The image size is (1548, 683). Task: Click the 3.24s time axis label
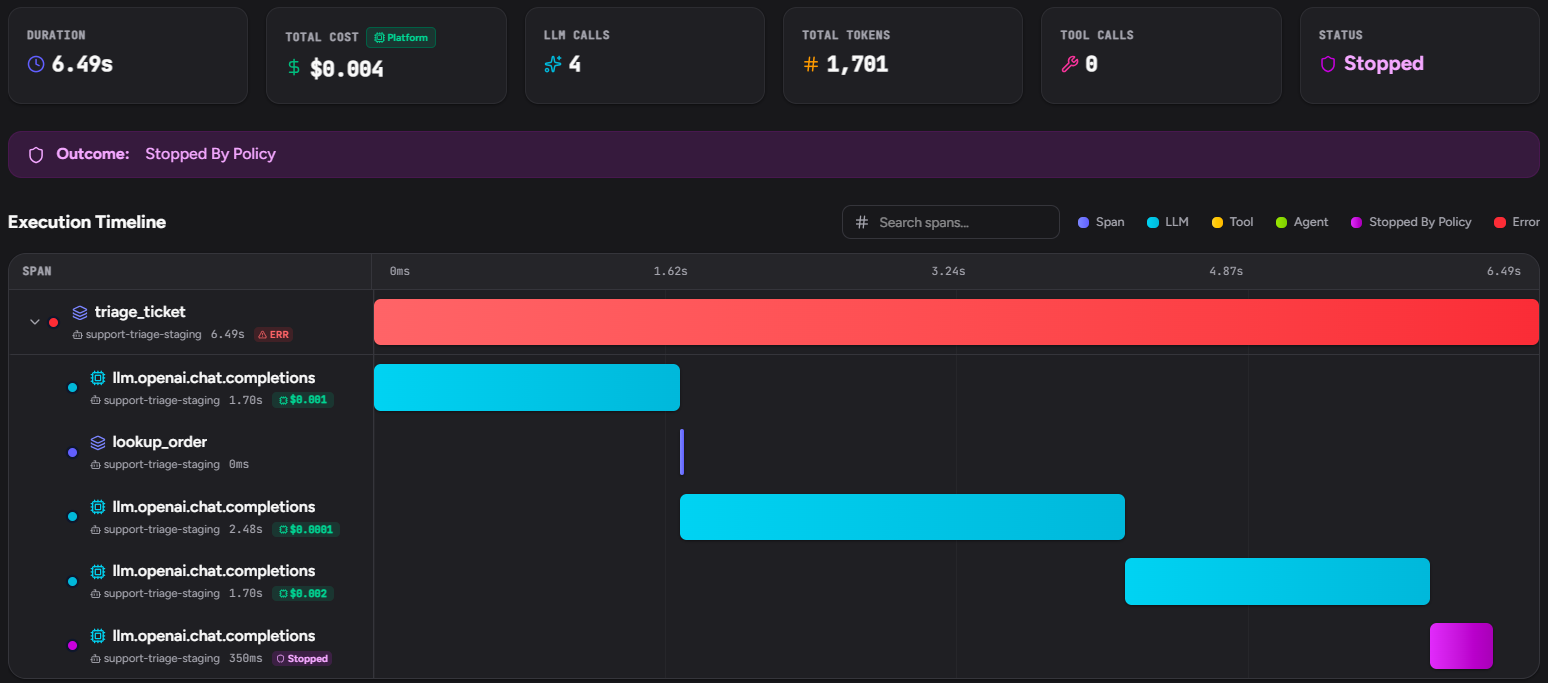coord(948,271)
